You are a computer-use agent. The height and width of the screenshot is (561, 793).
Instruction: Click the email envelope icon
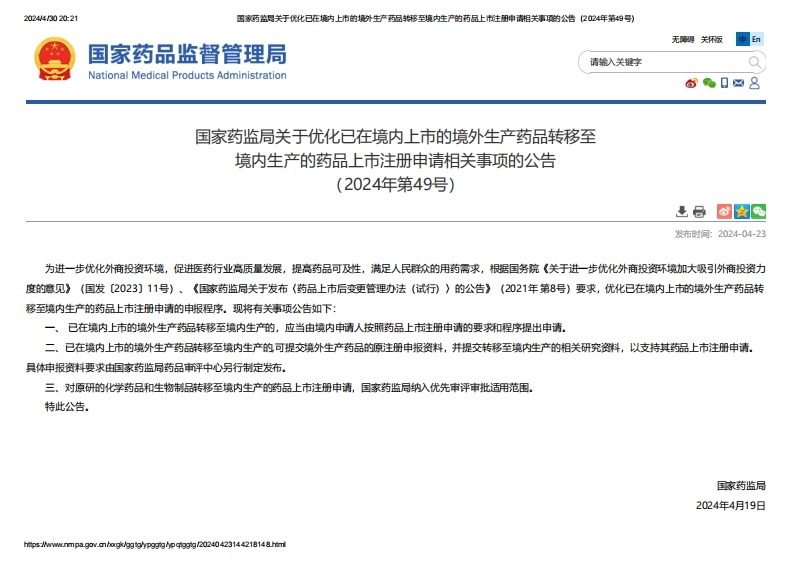click(x=739, y=83)
